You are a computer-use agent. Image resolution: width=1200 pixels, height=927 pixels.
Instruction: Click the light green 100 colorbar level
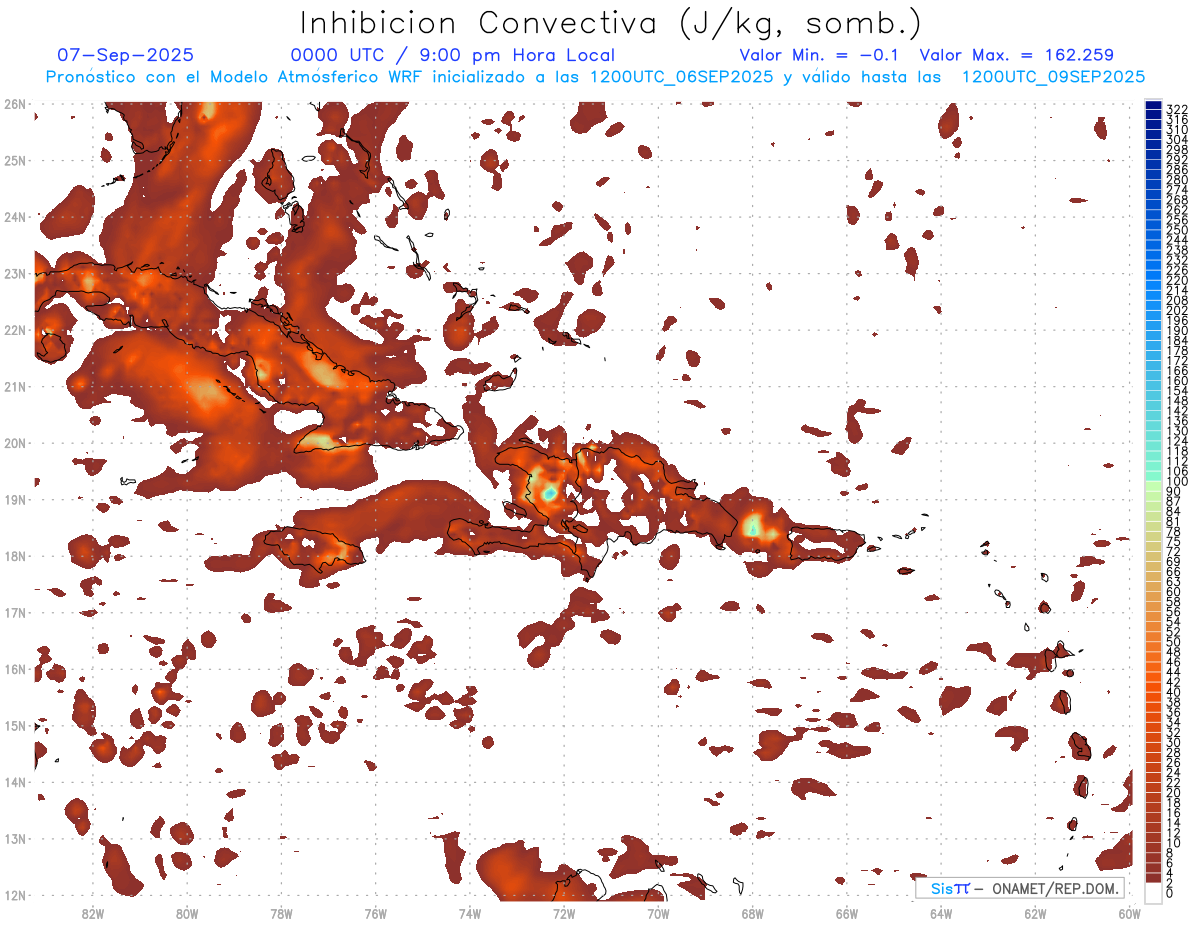click(1153, 483)
